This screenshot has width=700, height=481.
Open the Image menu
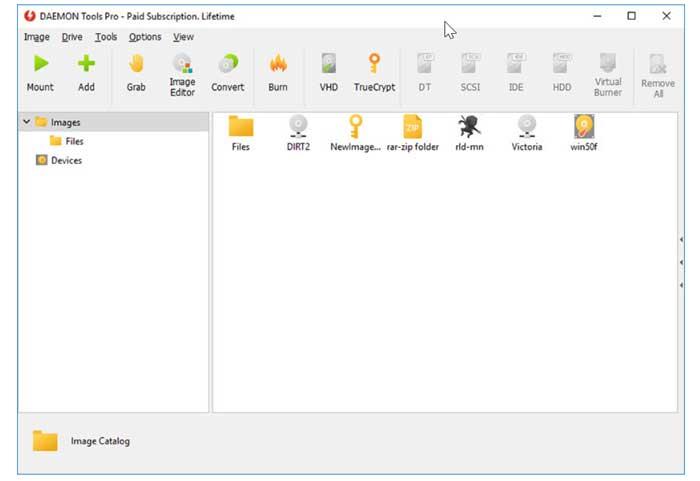pyautogui.click(x=37, y=37)
